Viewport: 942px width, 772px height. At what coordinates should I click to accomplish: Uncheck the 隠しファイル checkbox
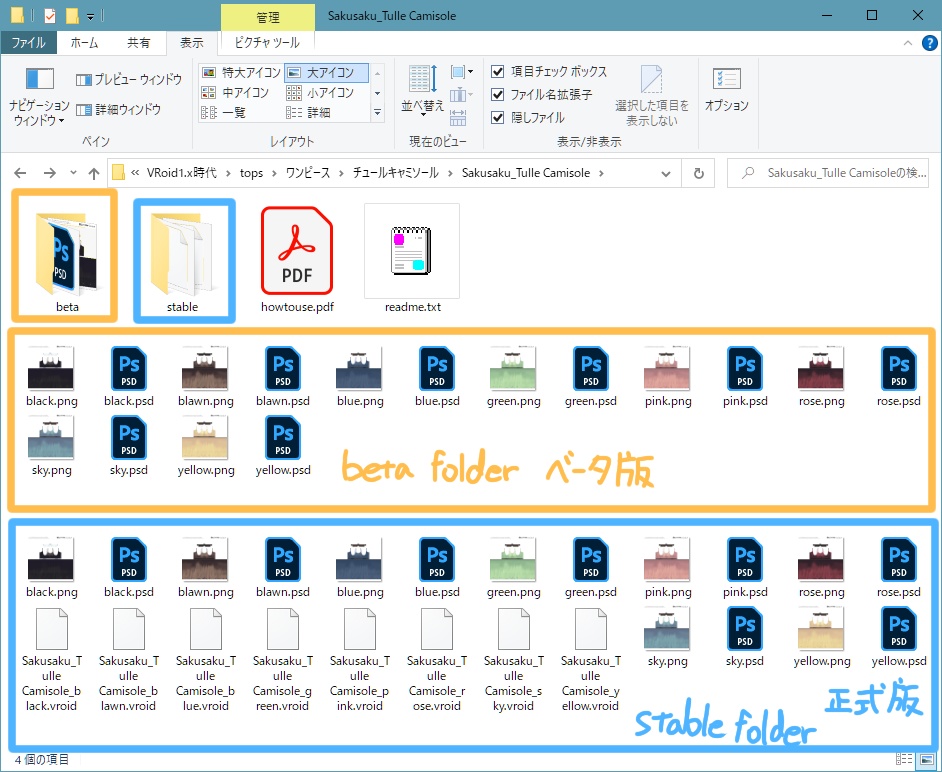point(497,117)
